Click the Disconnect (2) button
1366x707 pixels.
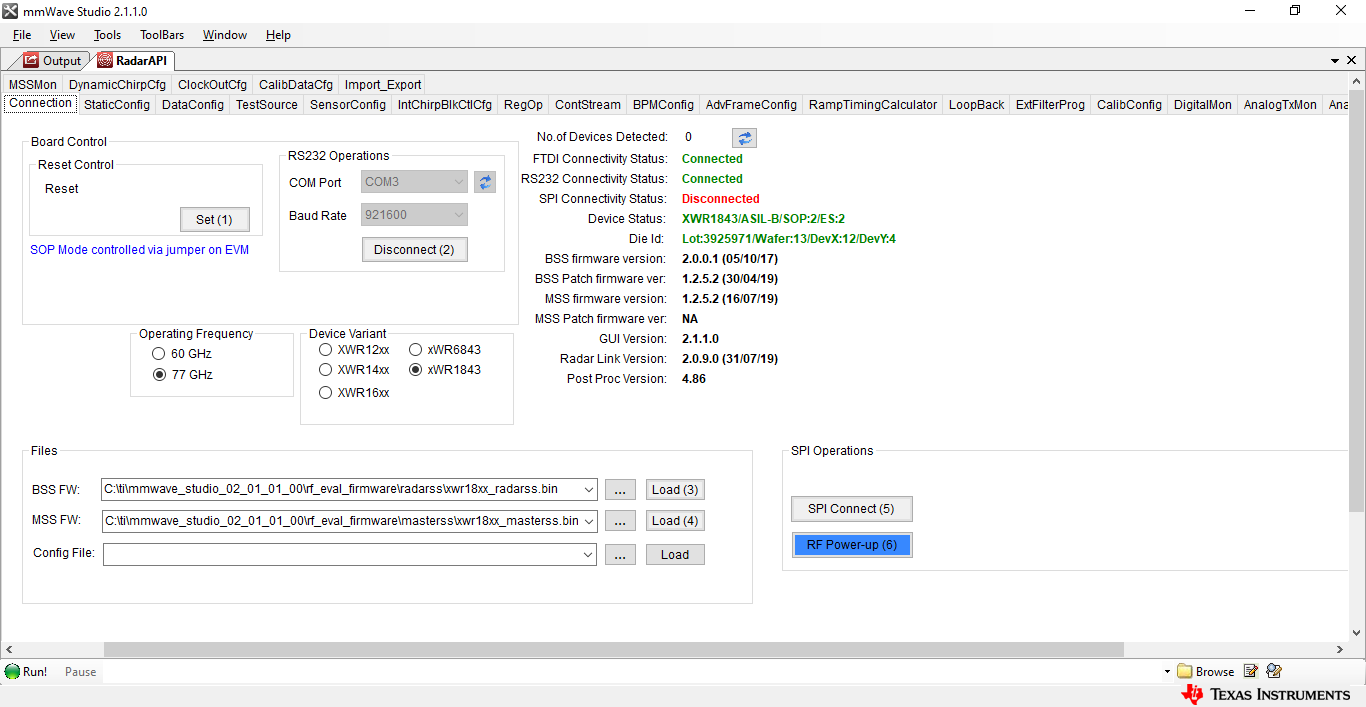point(414,249)
